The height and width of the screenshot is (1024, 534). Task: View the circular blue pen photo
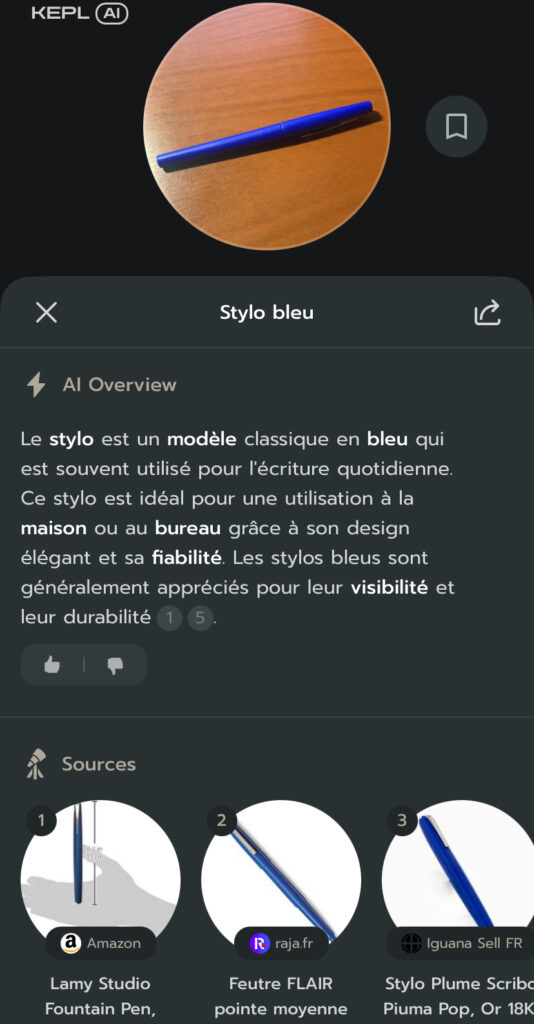tap(267, 125)
